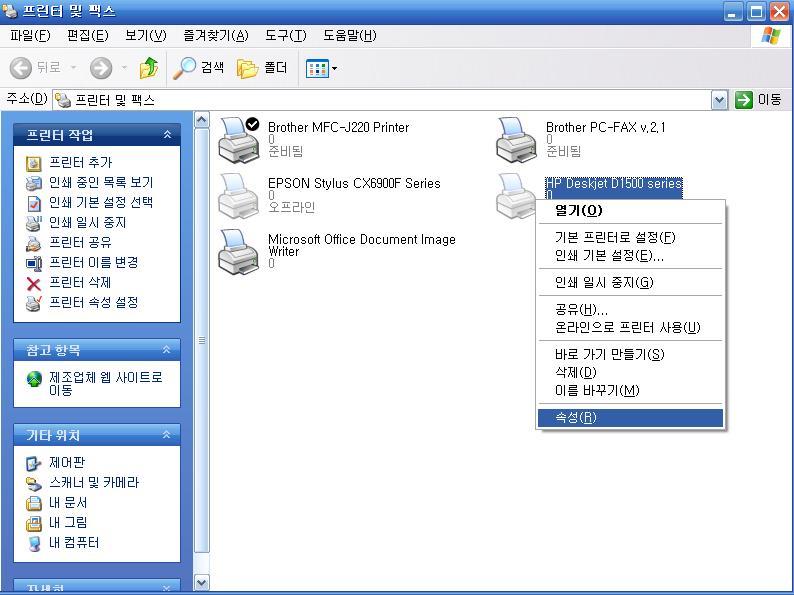
Task: Choose 기본 프린터로 설정(F) in context menu
Action: click(x=630, y=237)
